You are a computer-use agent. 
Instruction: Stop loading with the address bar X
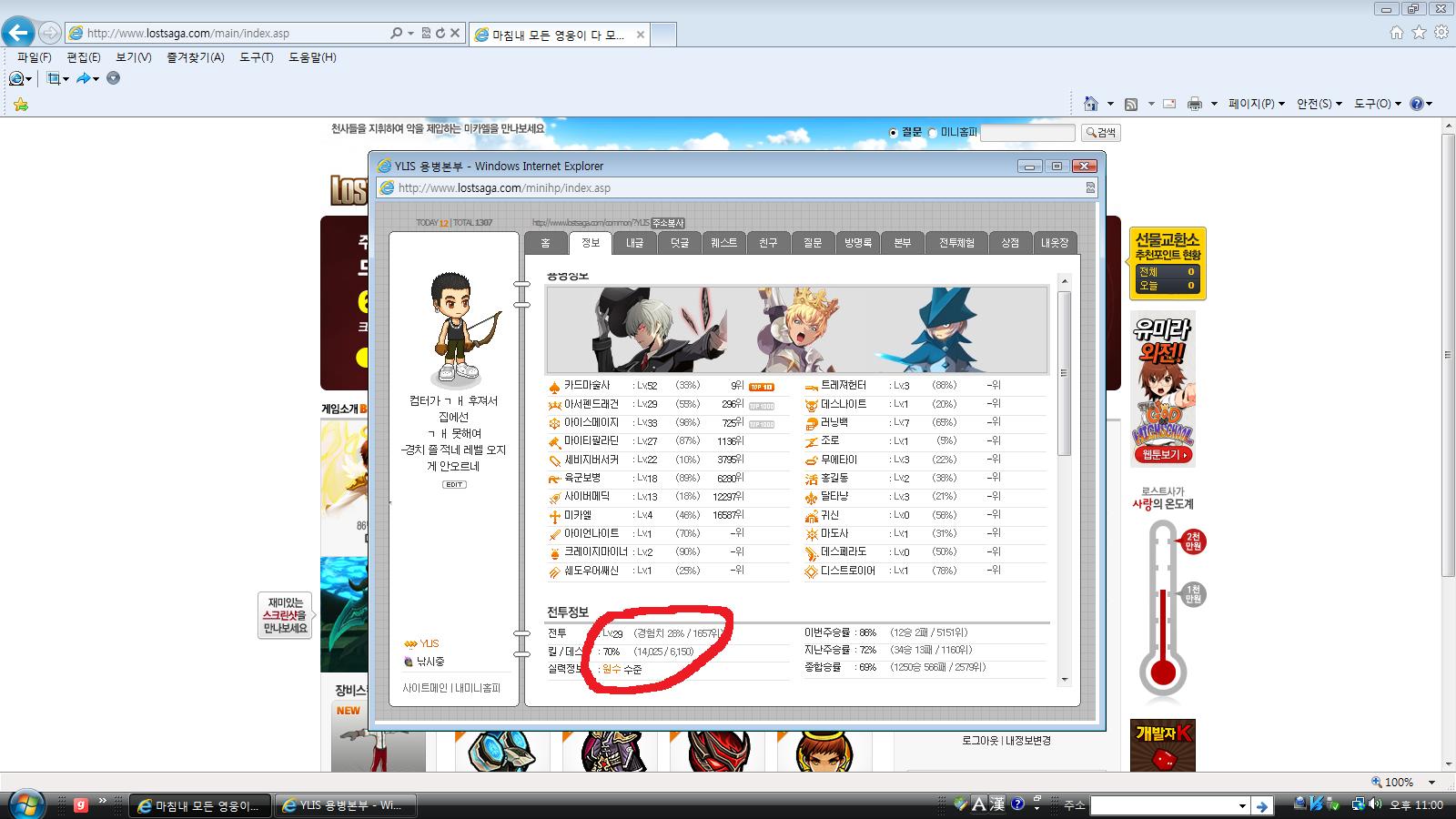(x=455, y=33)
